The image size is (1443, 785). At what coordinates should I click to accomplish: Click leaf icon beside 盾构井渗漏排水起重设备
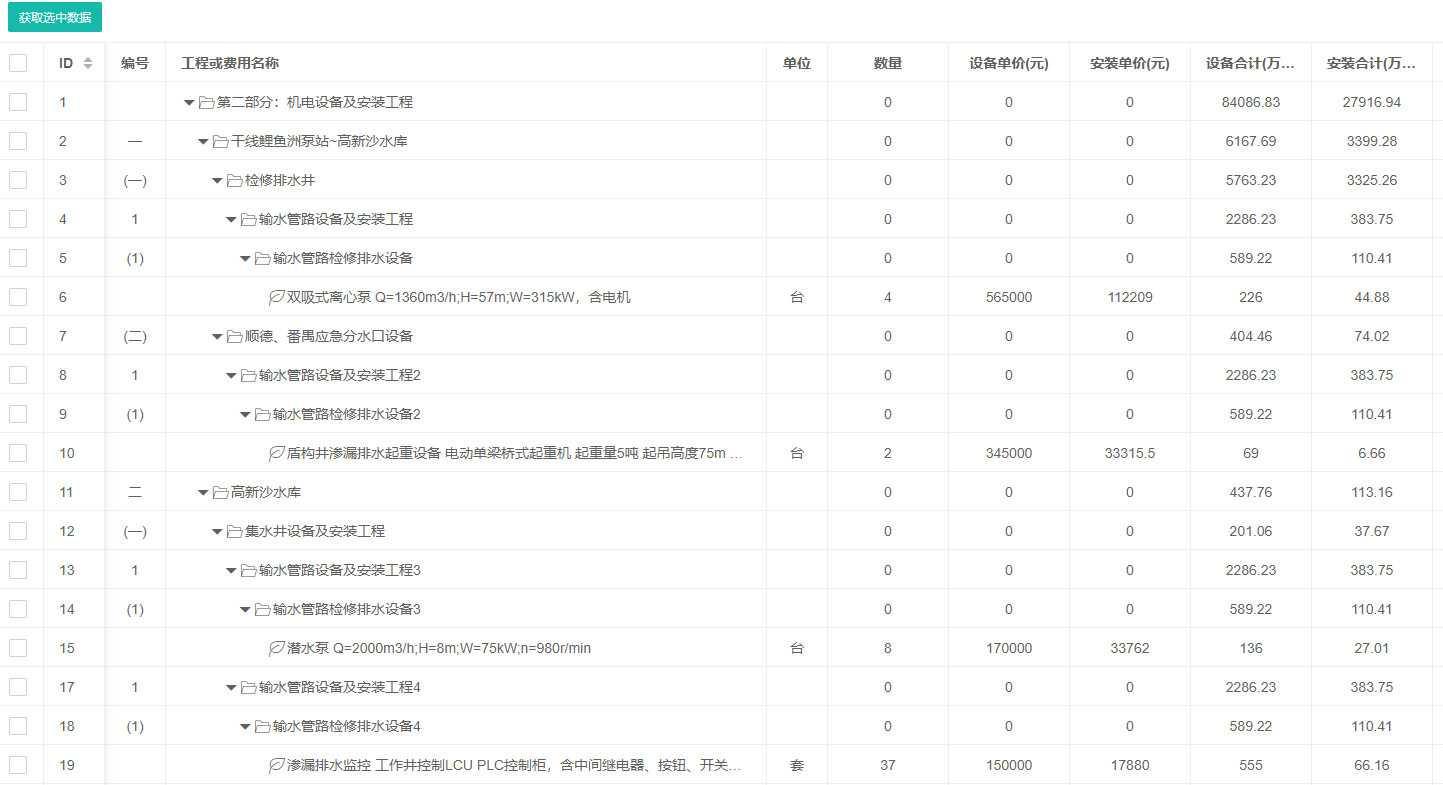click(x=277, y=453)
